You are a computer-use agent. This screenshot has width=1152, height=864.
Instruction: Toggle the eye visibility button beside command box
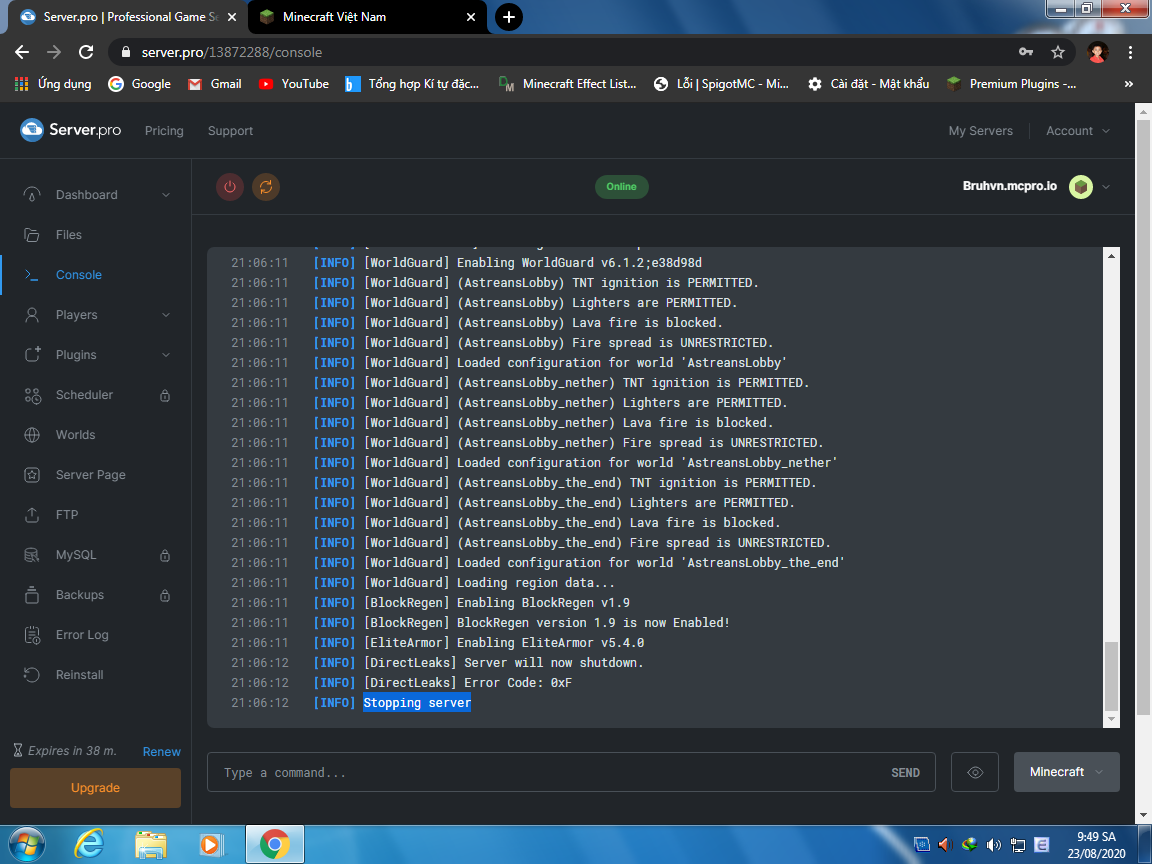click(x=975, y=772)
